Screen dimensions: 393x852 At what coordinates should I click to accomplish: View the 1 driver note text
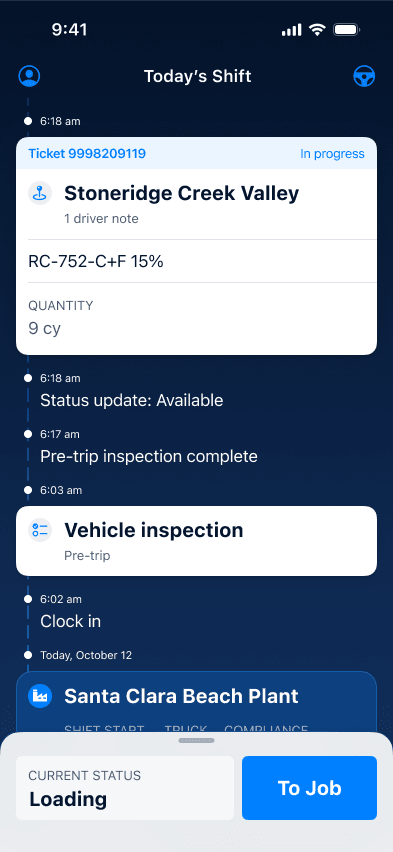click(101, 219)
